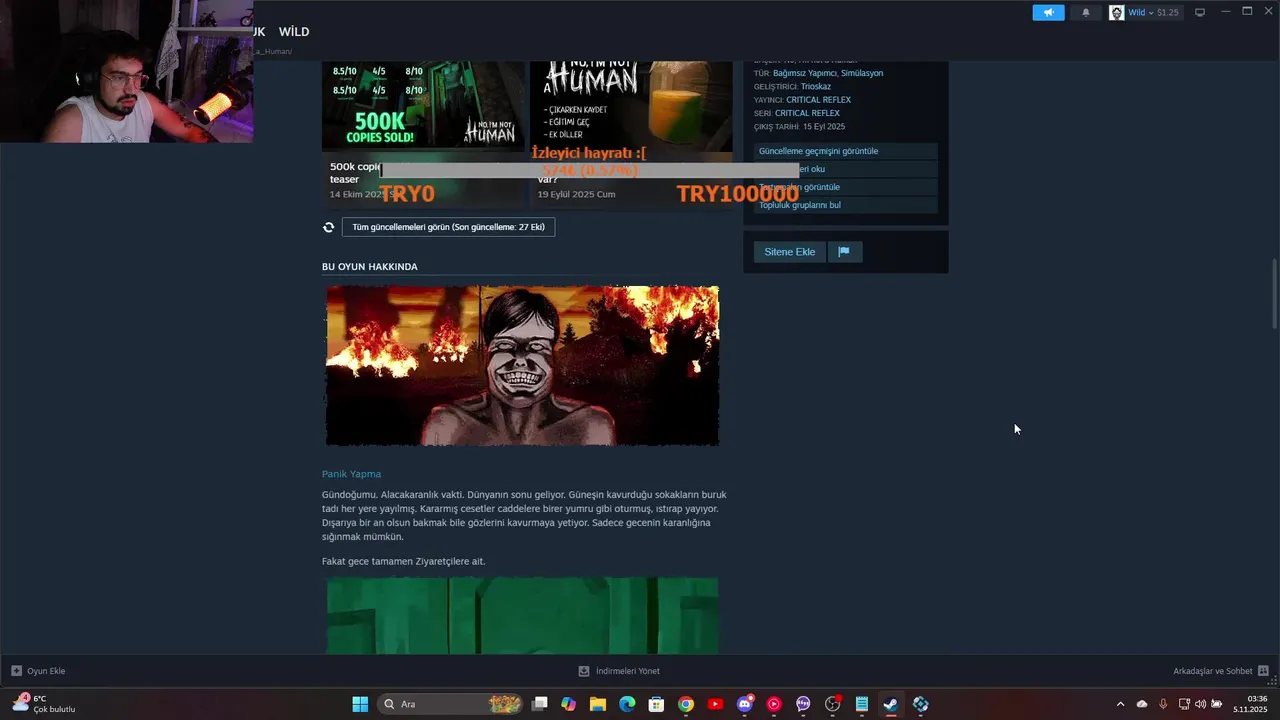Open Notepad app from the taskbar
The height and width of the screenshot is (720, 1280).
coord(862,704)
